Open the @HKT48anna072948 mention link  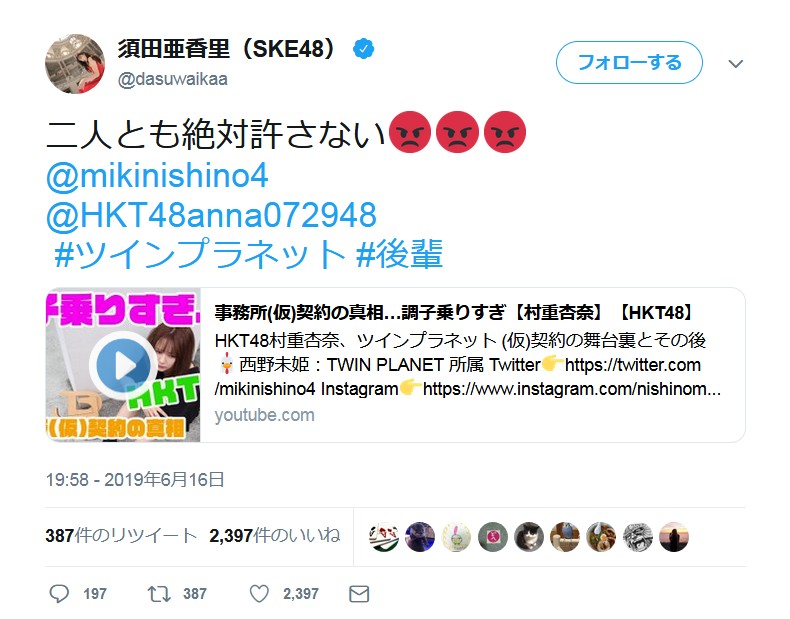211,215
